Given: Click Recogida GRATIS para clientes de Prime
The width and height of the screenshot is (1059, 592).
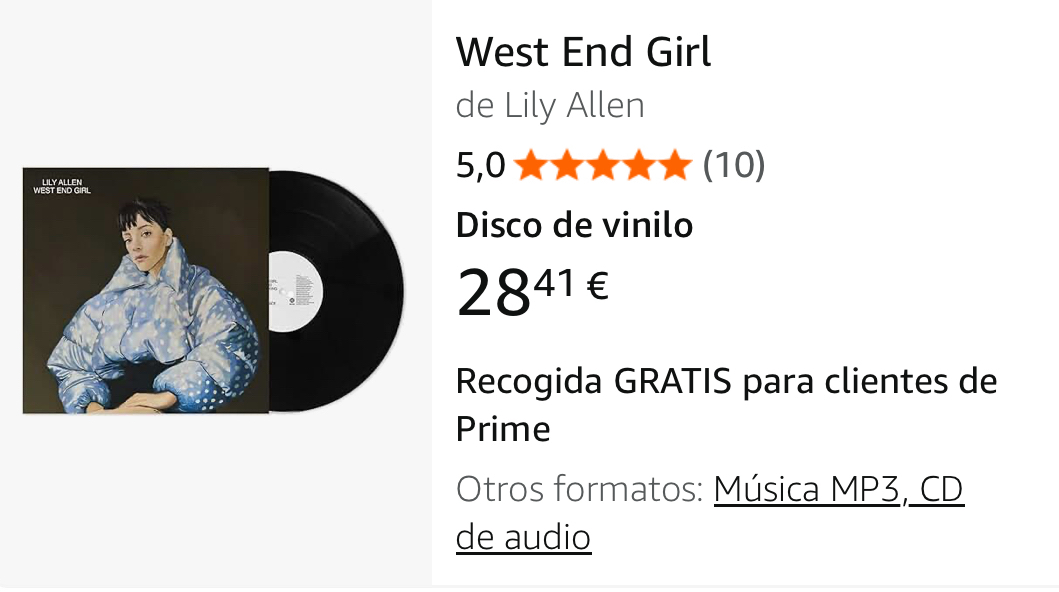Looking at the screenshot, I should click(726, 405).
